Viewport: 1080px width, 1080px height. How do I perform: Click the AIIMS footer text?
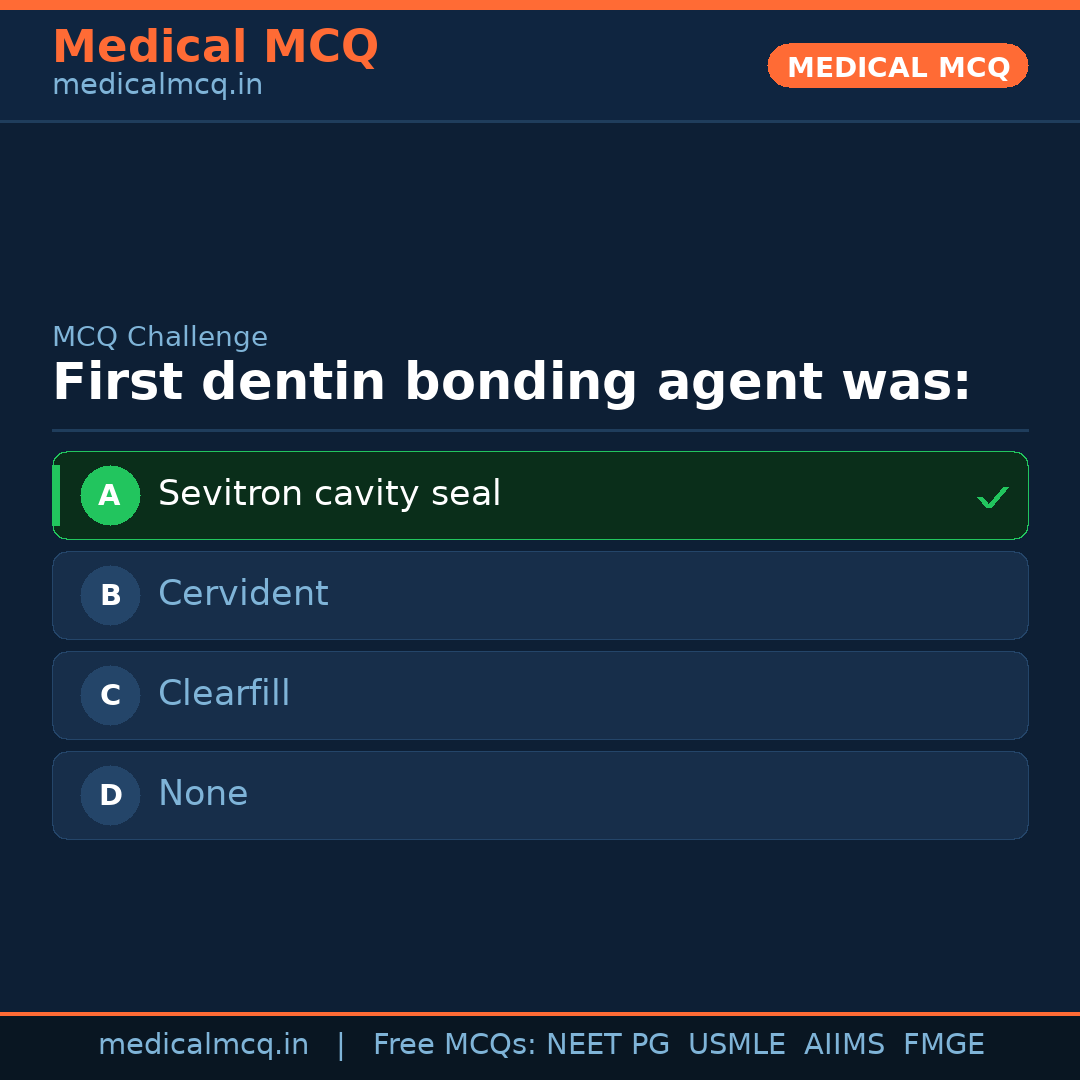844,1045
